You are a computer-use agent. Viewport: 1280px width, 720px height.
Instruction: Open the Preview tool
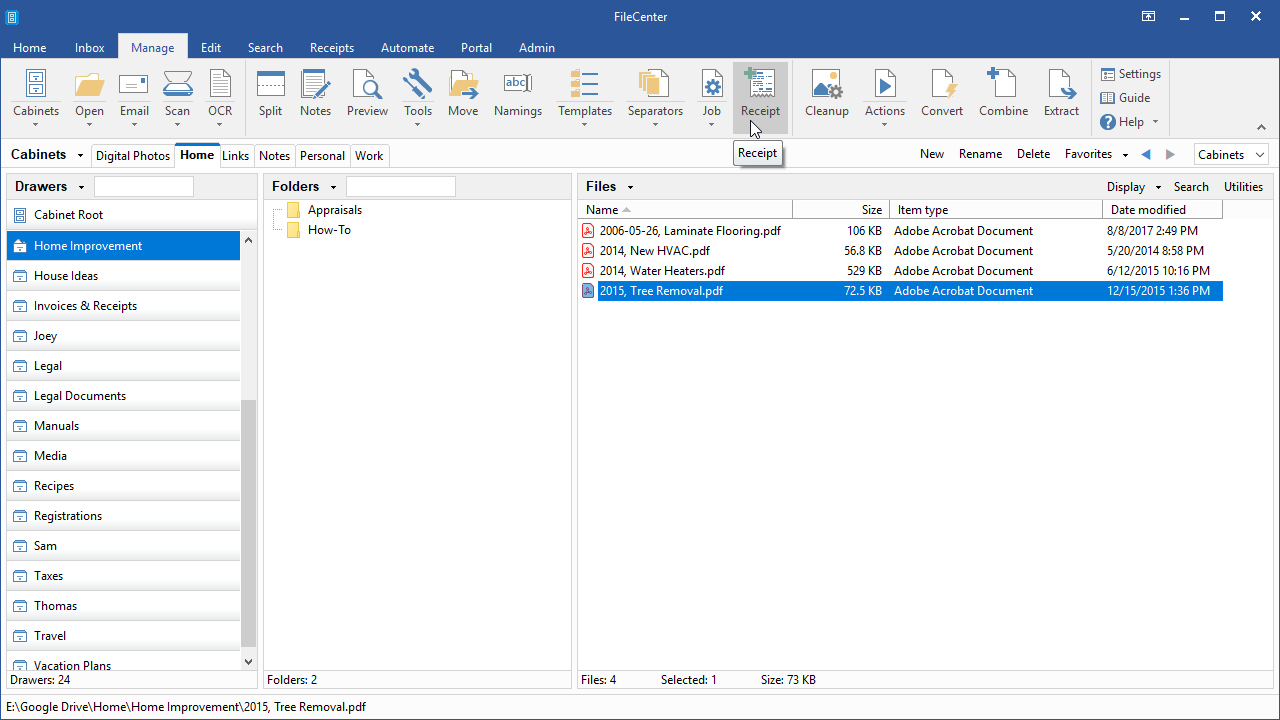[367, 94]
